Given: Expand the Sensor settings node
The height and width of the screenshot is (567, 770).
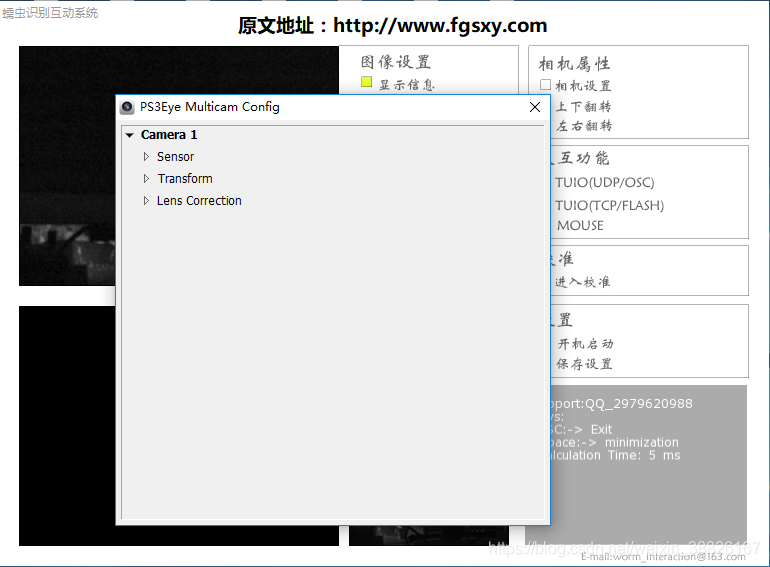Looking at the screenshot, I should click(146, 157).
